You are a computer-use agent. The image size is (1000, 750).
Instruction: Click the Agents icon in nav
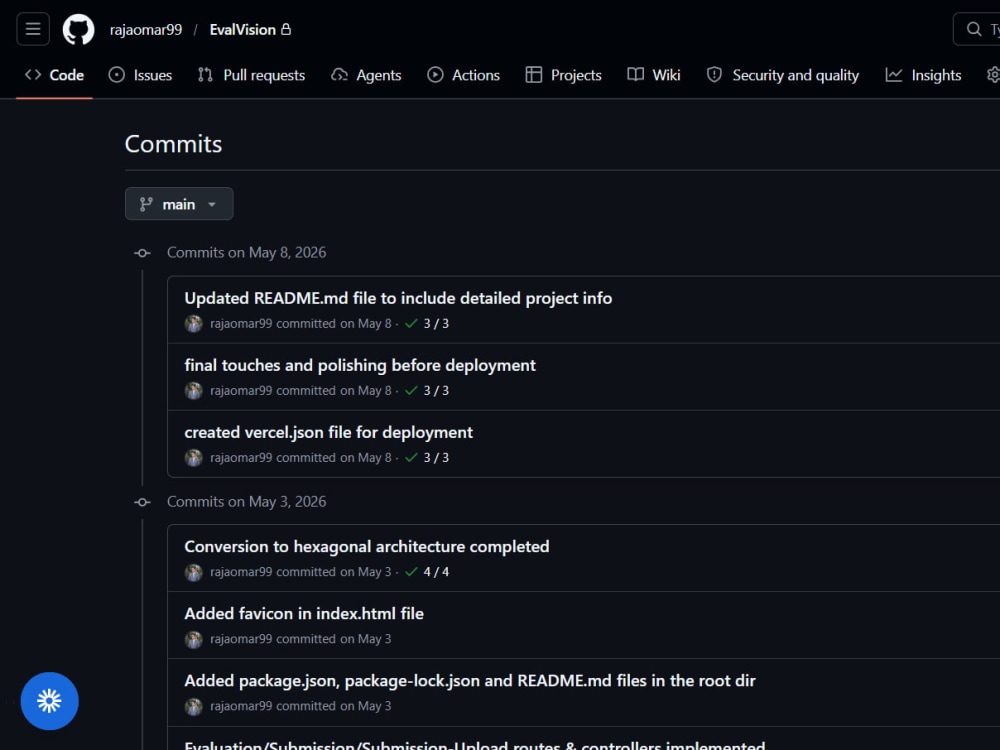point(339,75)
